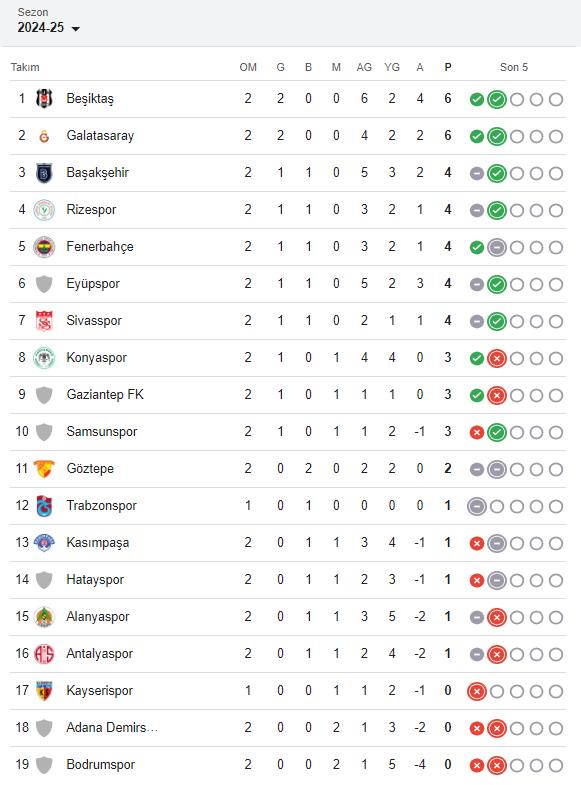
Task: Select Konyaspor's latest loss indicator
Action: [496, 358]
